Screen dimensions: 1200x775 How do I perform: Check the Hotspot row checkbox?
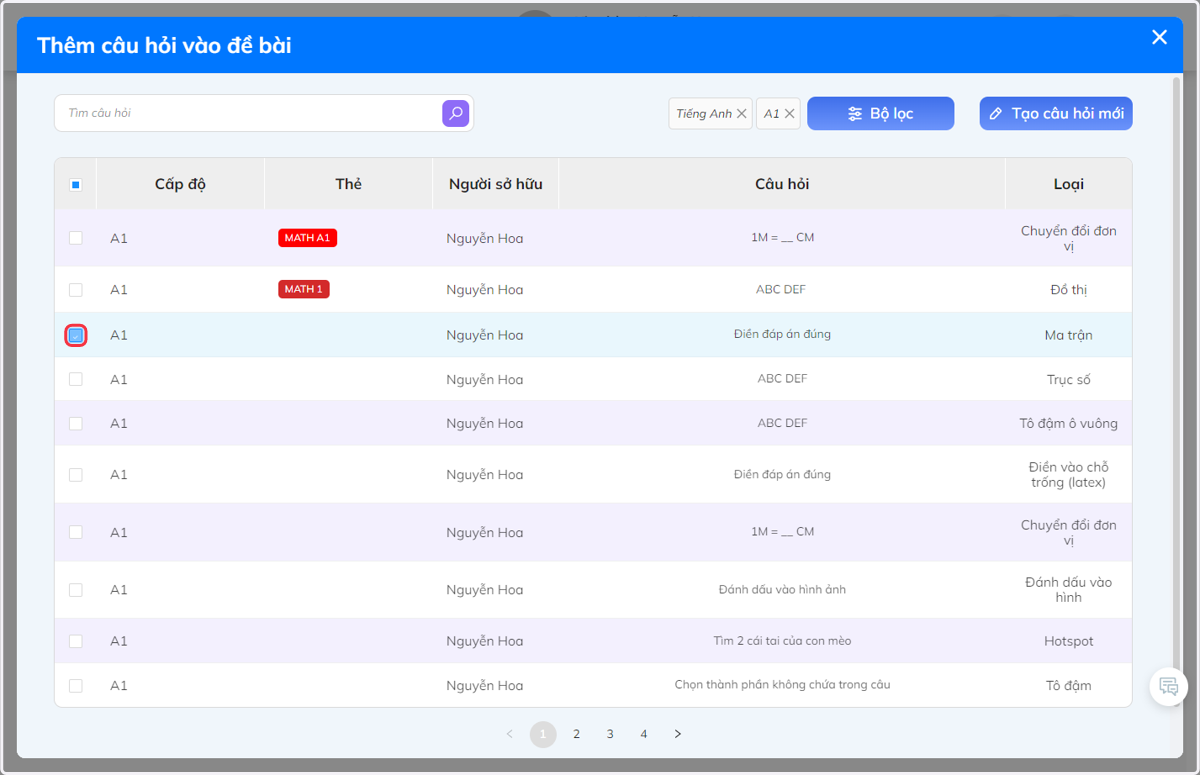tap(76, 641)
